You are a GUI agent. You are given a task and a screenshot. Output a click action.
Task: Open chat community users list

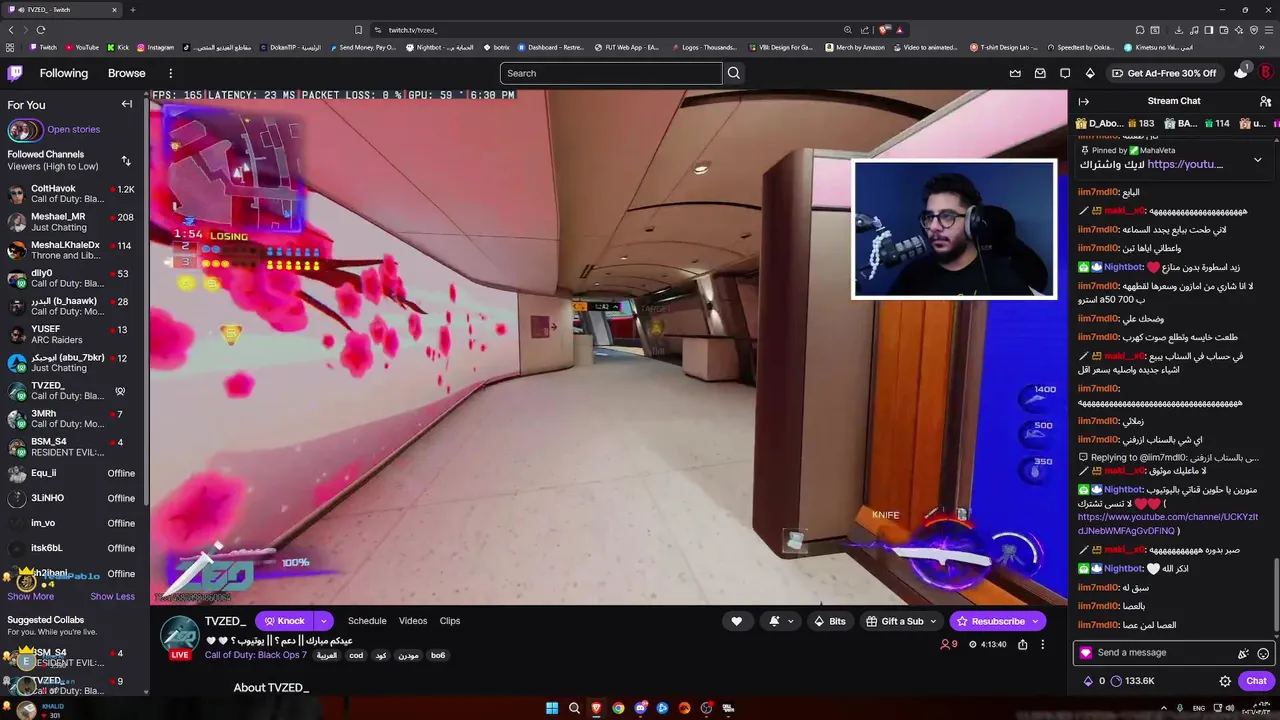pos(1265,101)
